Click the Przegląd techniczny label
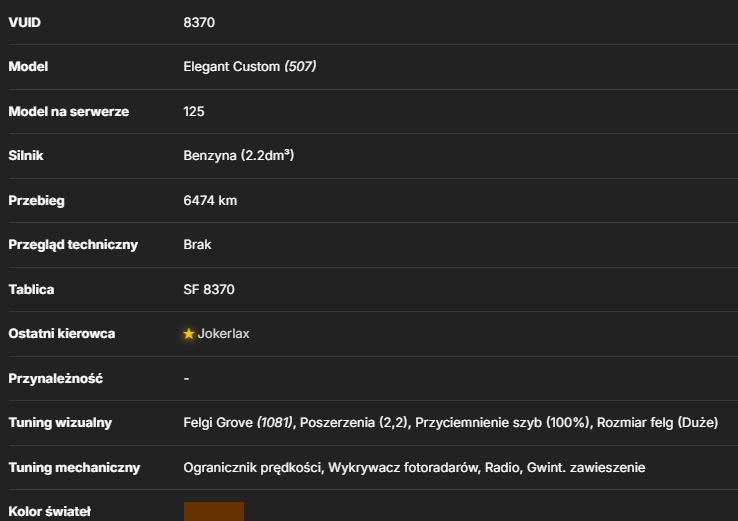Screen dimensions: 738x521 point(73,245)
